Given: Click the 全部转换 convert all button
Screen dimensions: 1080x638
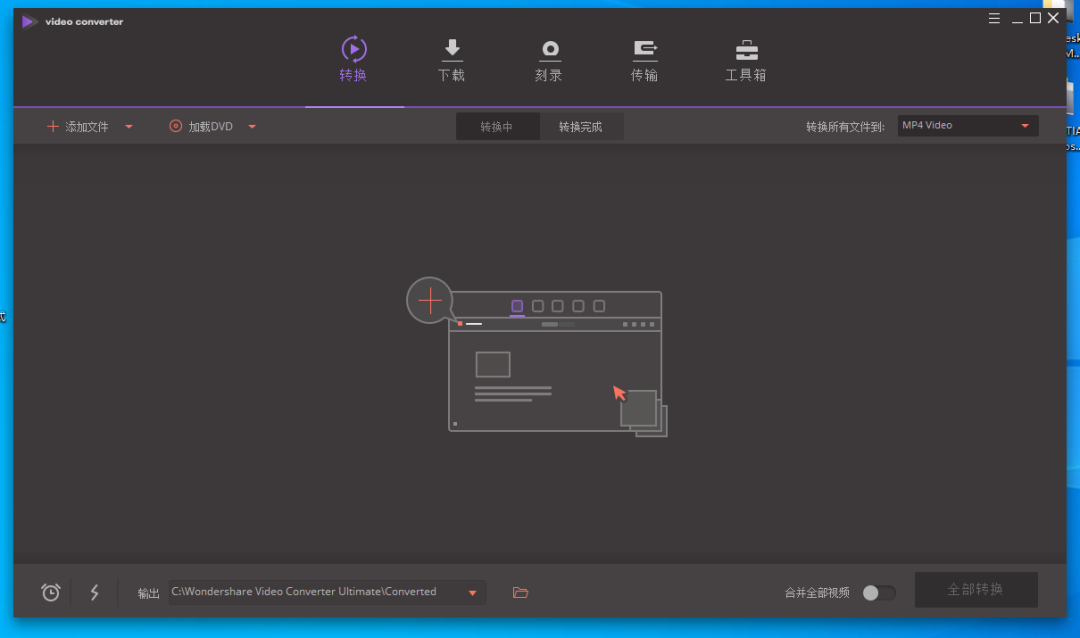Looking at the screenshot, I should pyautogui.click(x=976, y=590).
